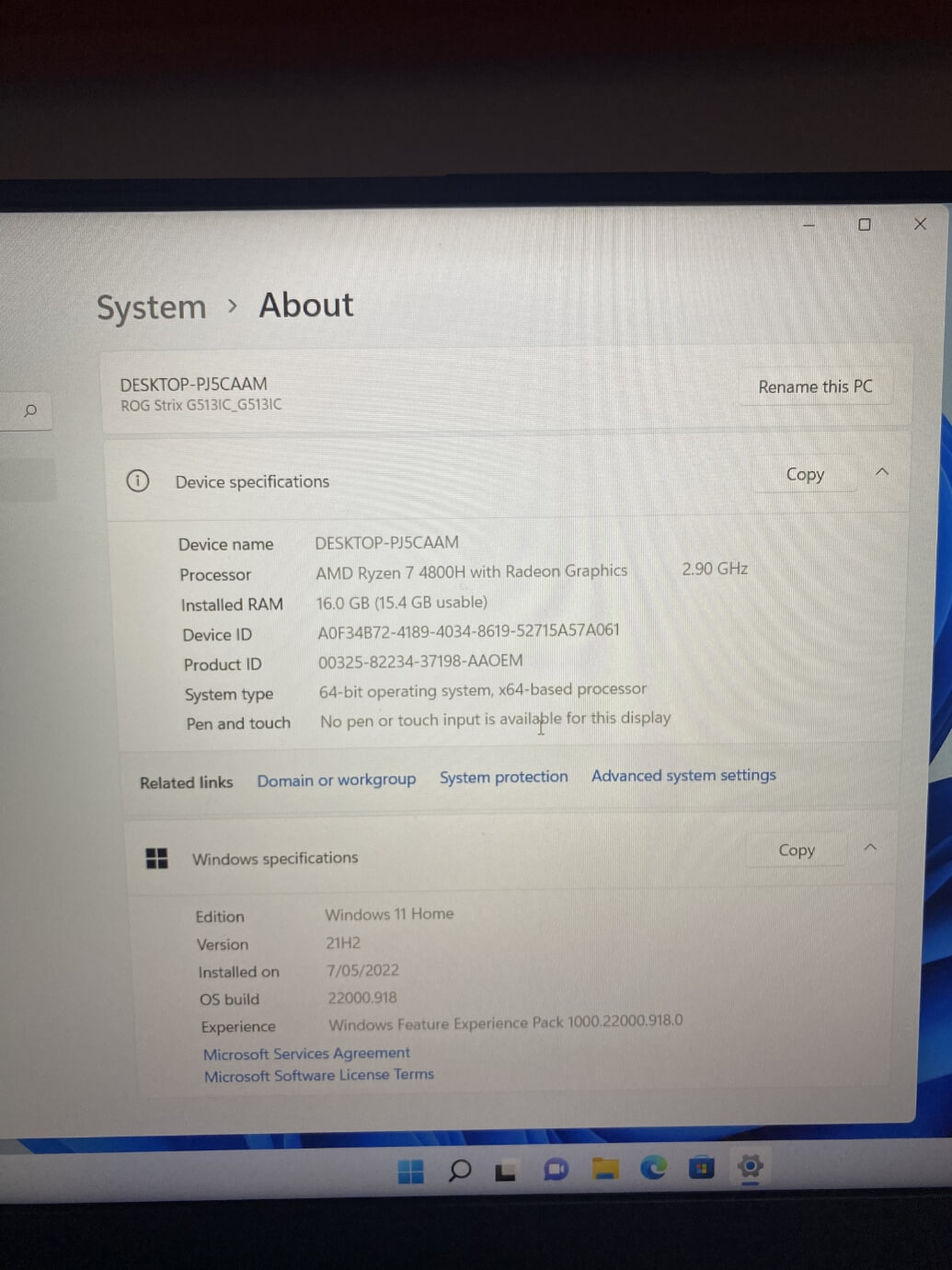The width and height of the screenshot is (952, 1270).
Task: Click the Installed RAM label
Action: [x=232, y=605]
